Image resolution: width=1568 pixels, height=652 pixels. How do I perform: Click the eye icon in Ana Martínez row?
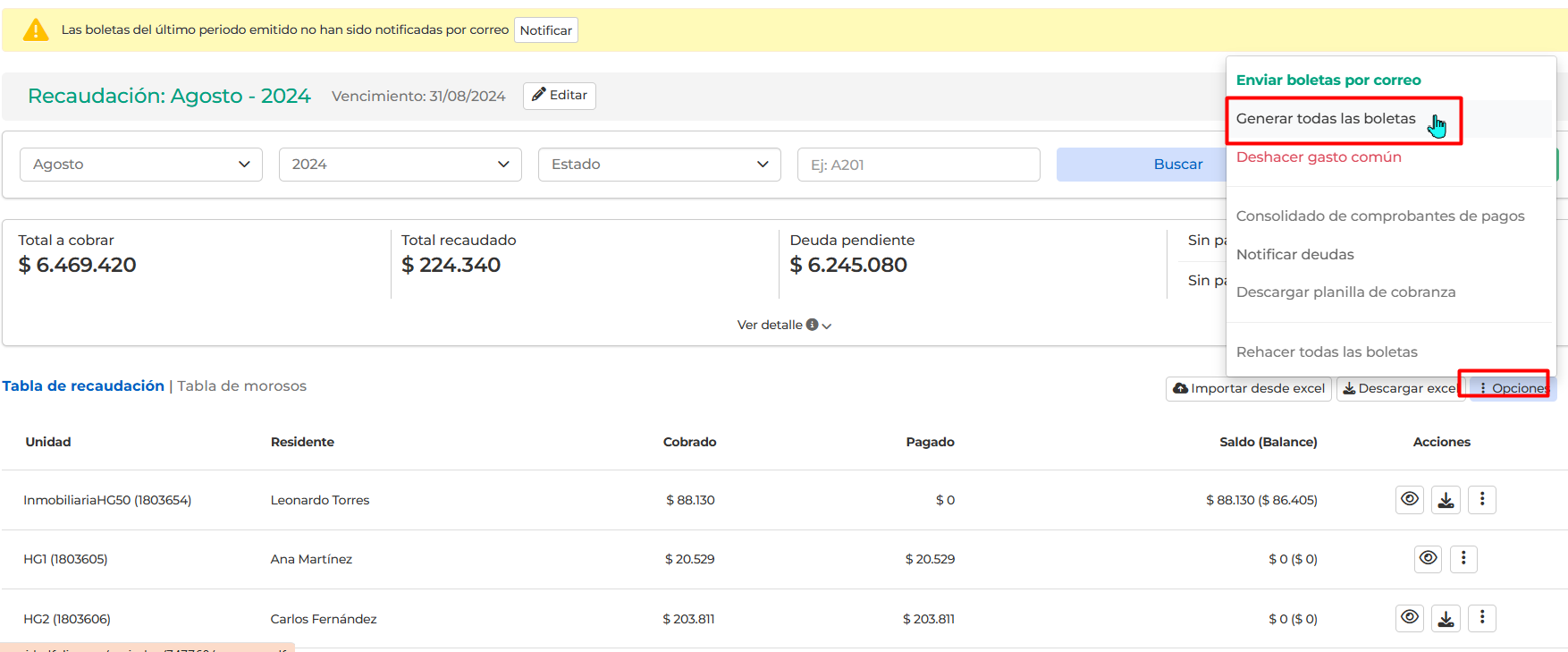[1429, 558]
